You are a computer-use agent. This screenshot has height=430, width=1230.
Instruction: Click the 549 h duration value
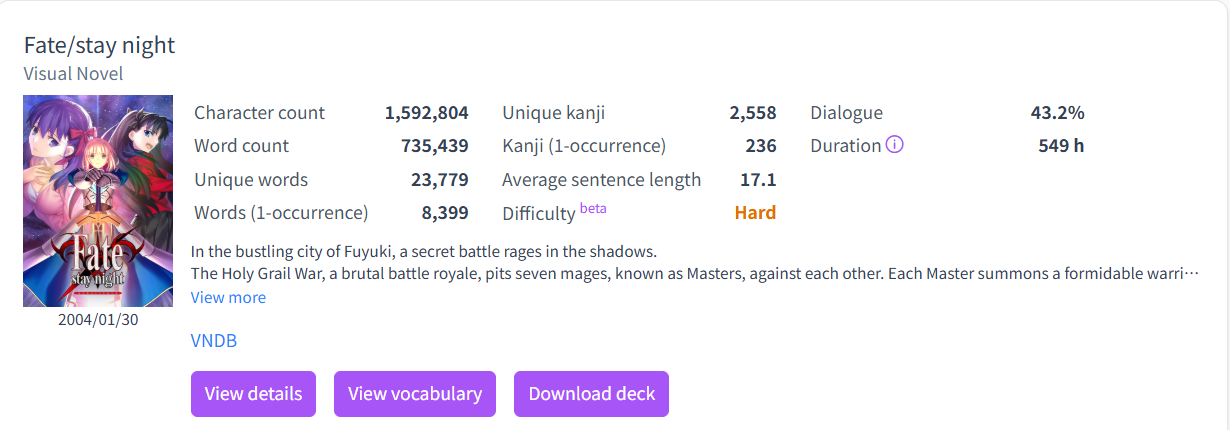pos(1061,146)
